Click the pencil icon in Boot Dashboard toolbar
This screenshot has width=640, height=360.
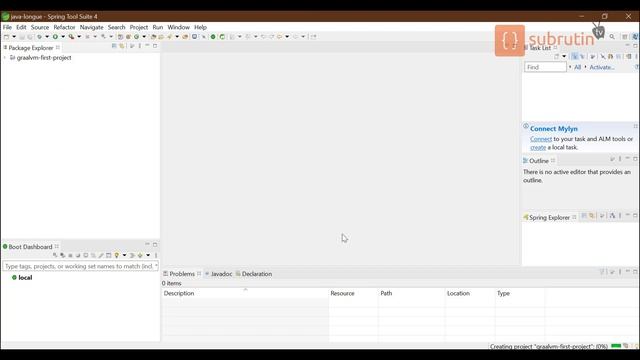click(x=101, y=256)
